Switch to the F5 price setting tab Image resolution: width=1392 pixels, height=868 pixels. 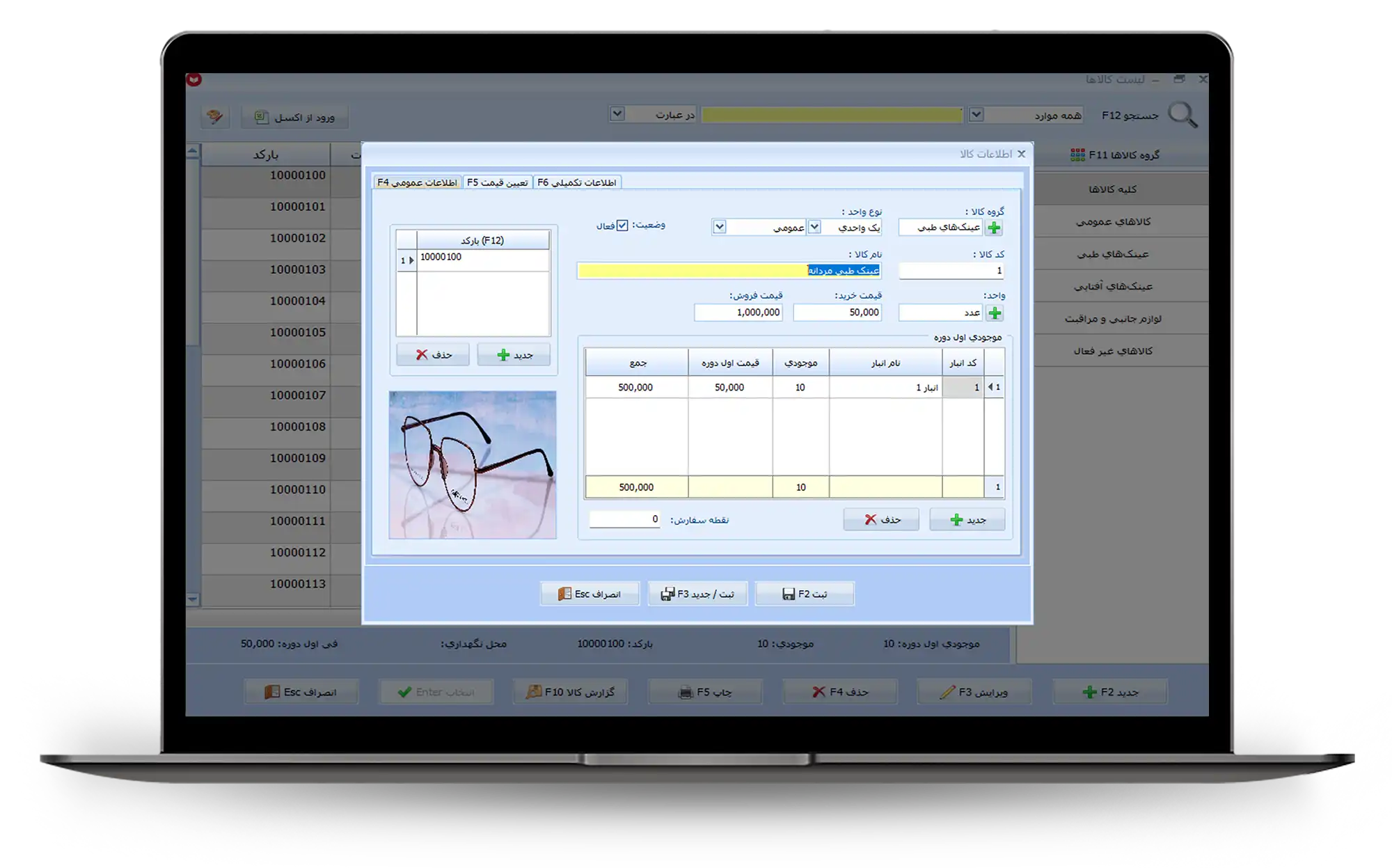497,182
